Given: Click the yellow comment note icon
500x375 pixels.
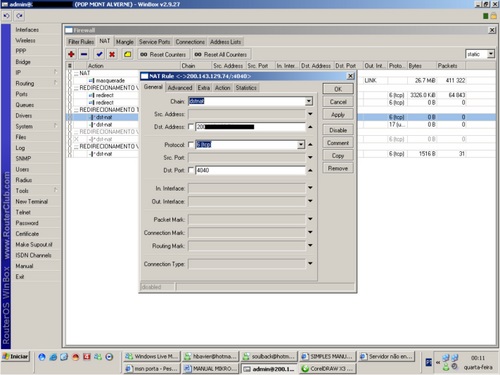Looking at the screenshot, I should [128, 54].
